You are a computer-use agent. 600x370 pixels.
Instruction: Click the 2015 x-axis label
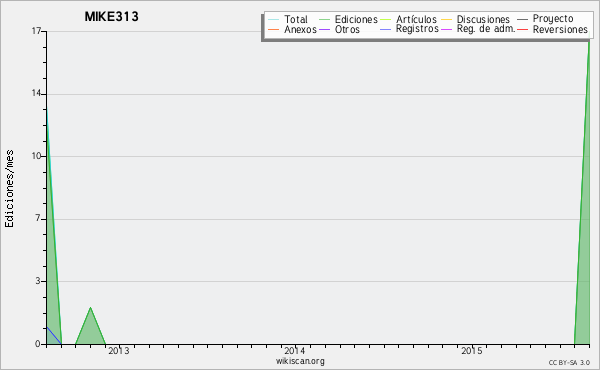tap(471, 351)
